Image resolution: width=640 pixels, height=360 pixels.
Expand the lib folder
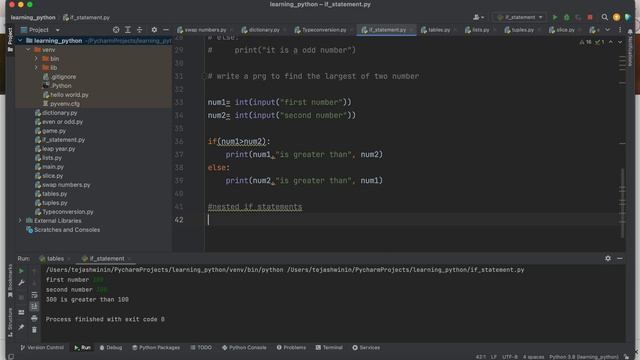coord(36,68)
